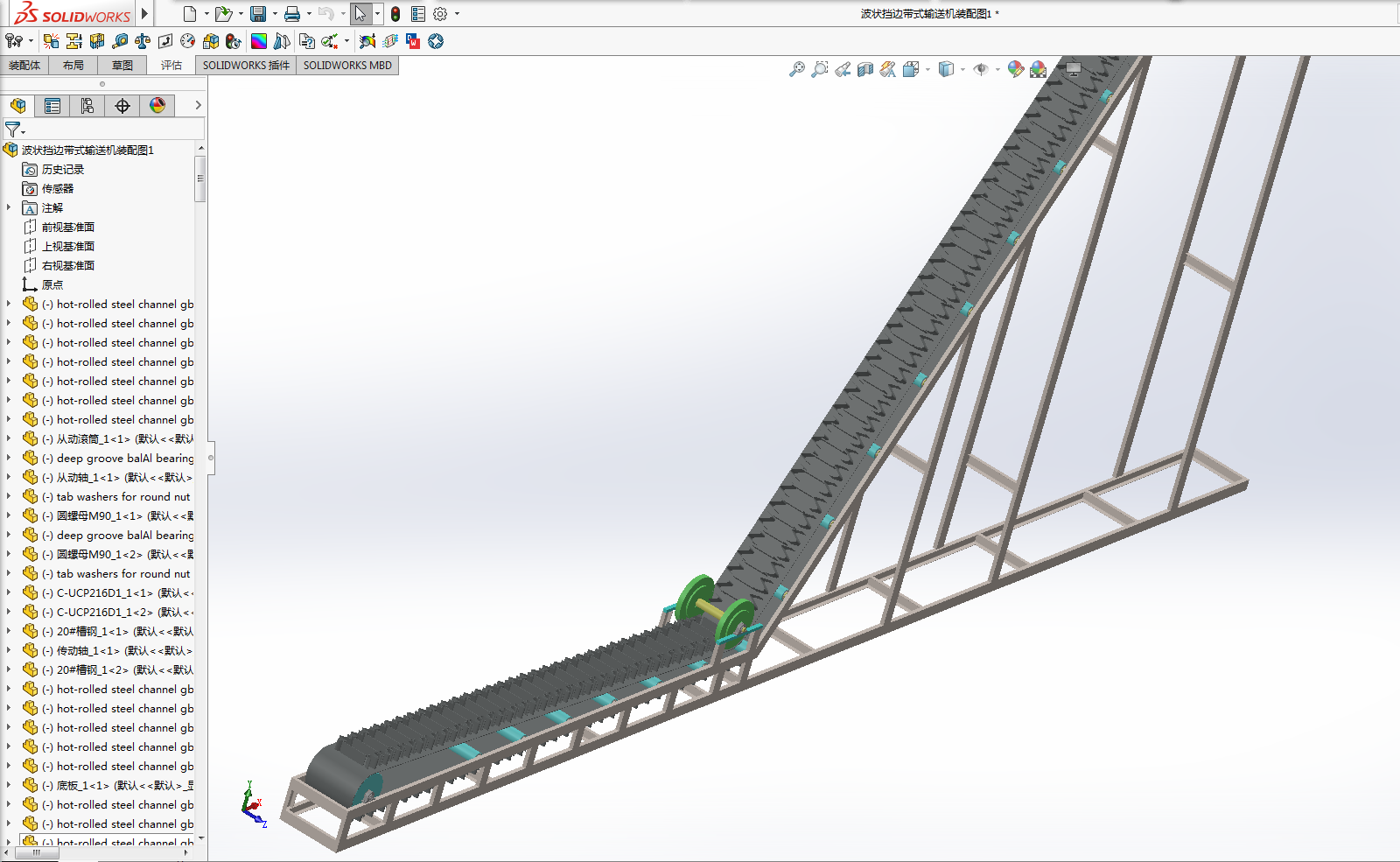The width and height of the screenshot is (1400, 862).
Task: Create a new document with New icon
Action: pyautogui.click(x=190, y=14)
